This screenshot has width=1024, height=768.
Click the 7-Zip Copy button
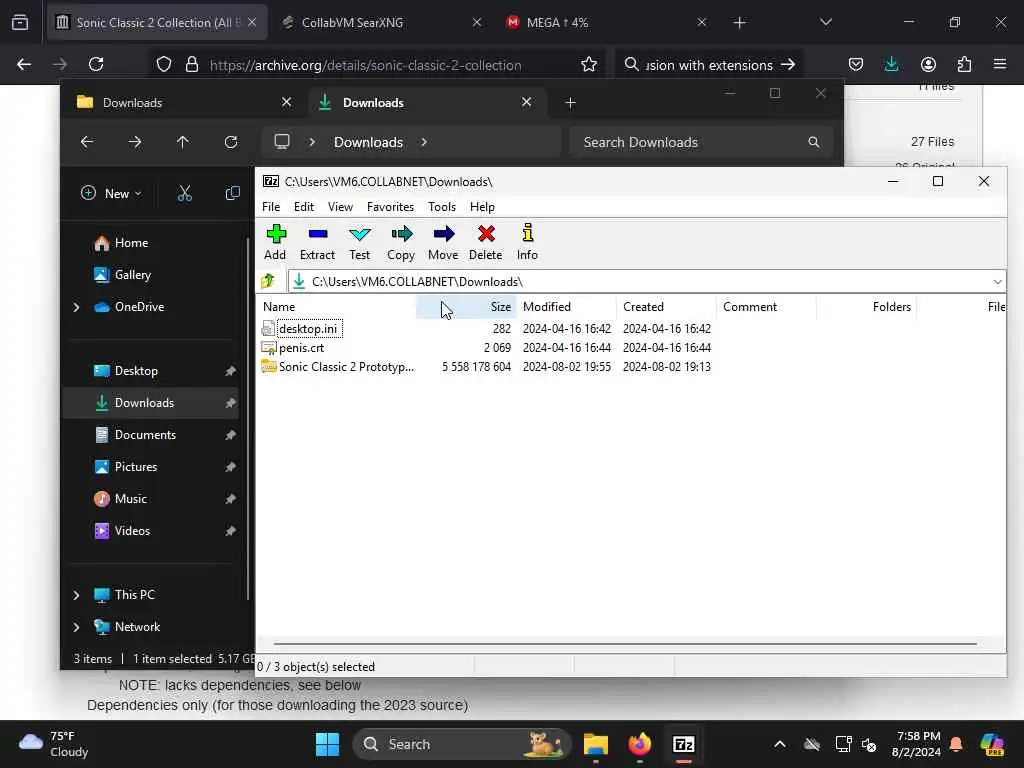pyautogui.click(x=401, y=242)
